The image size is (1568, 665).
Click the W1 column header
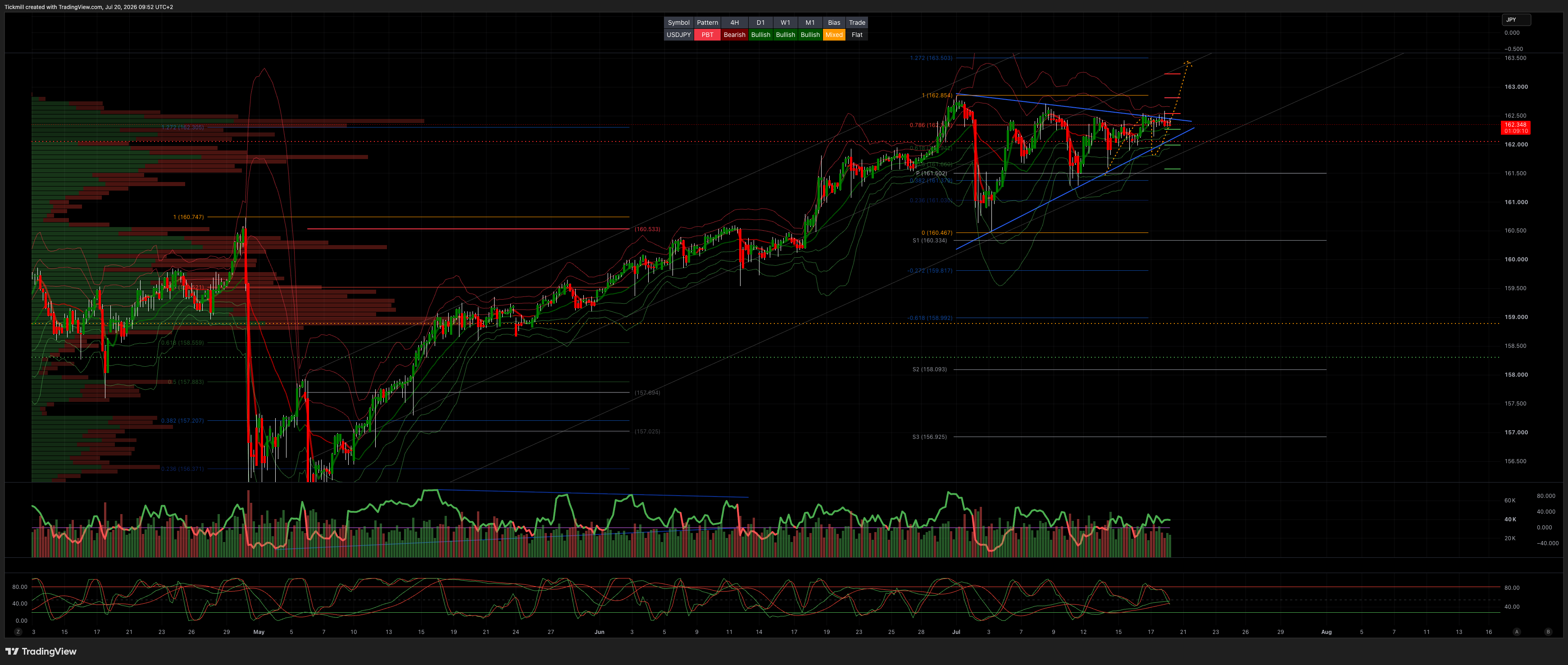[x=785, y=23]
